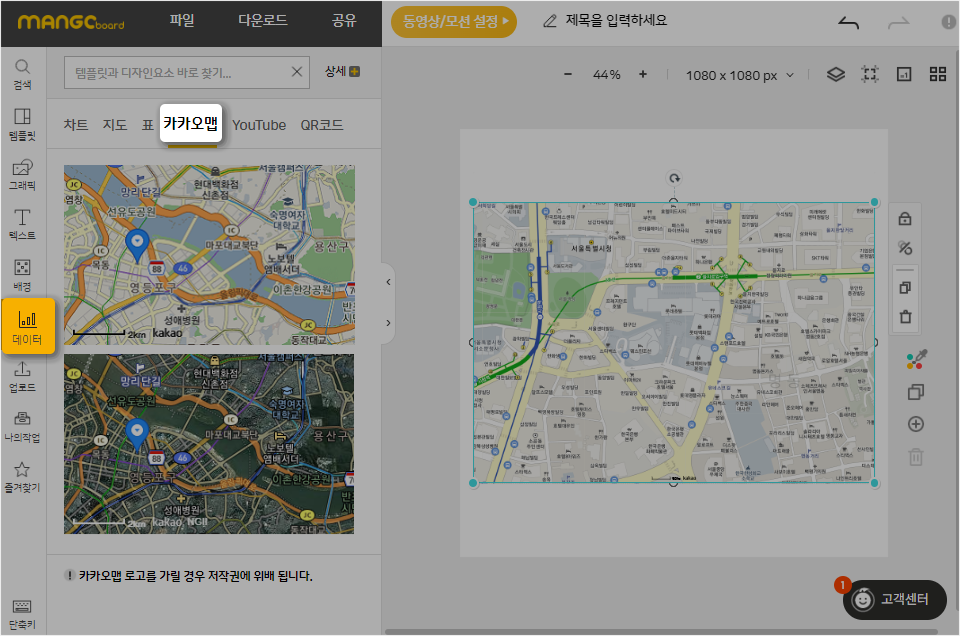Open the 파일 menu
This screenshot has width=960, height=636.
click(182, 20)
